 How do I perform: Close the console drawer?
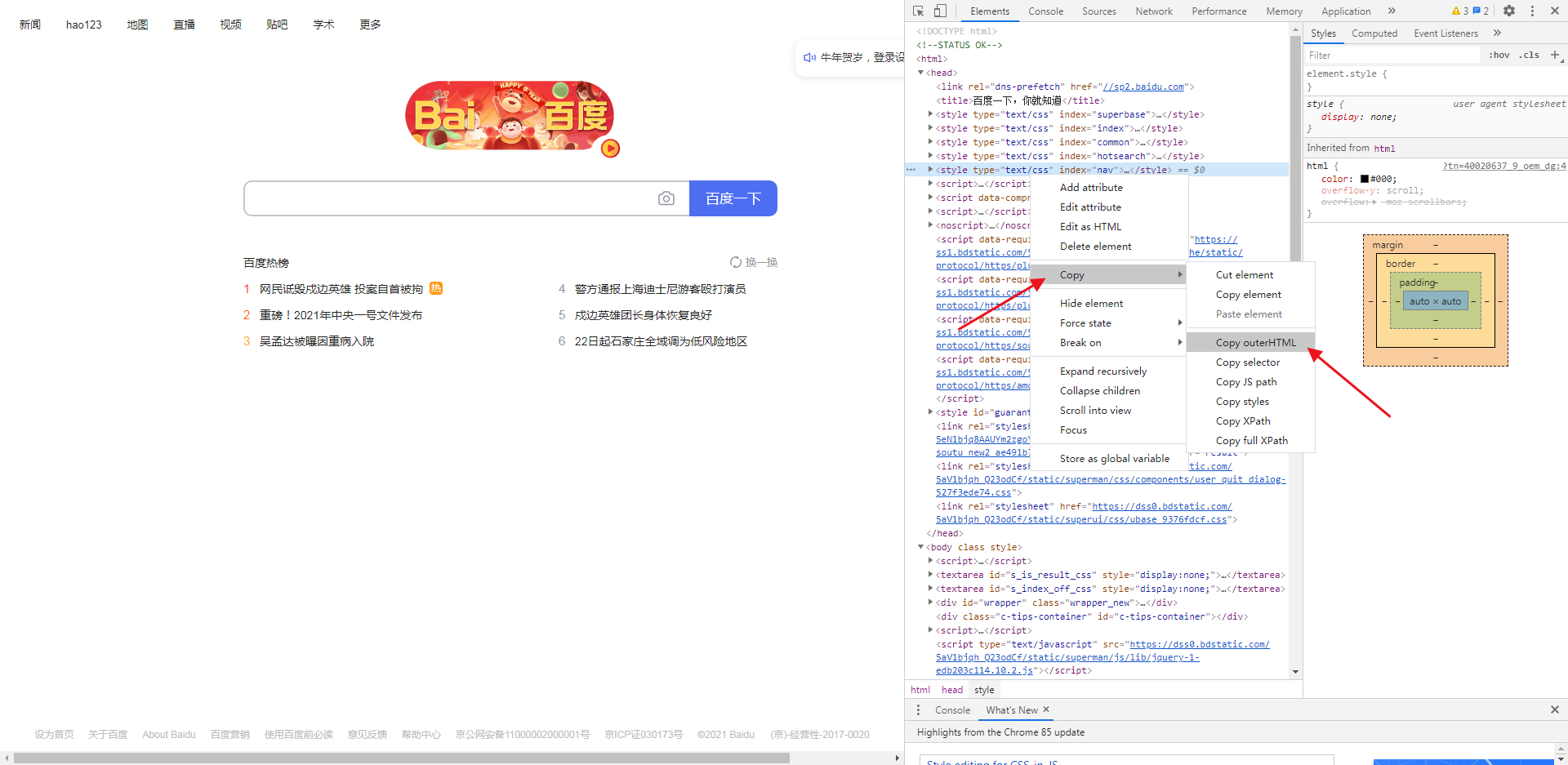point(1555,709)
